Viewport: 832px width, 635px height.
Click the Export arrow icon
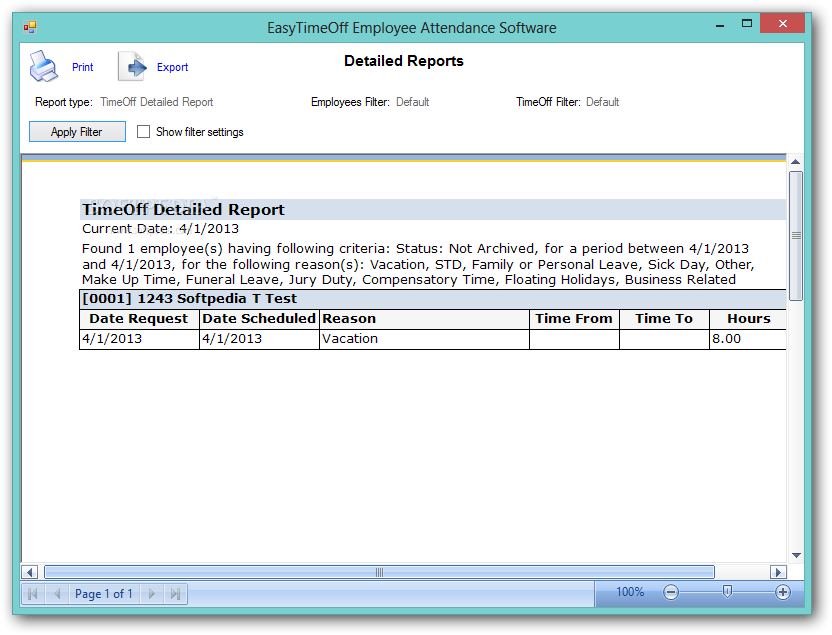click(x=132, y=67)
